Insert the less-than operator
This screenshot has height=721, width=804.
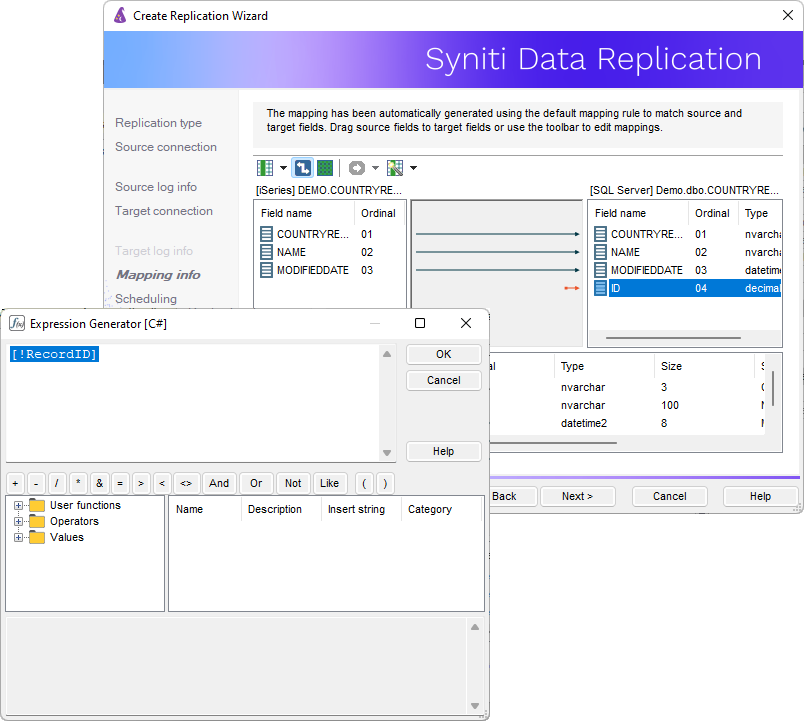(x=162, y=483)
